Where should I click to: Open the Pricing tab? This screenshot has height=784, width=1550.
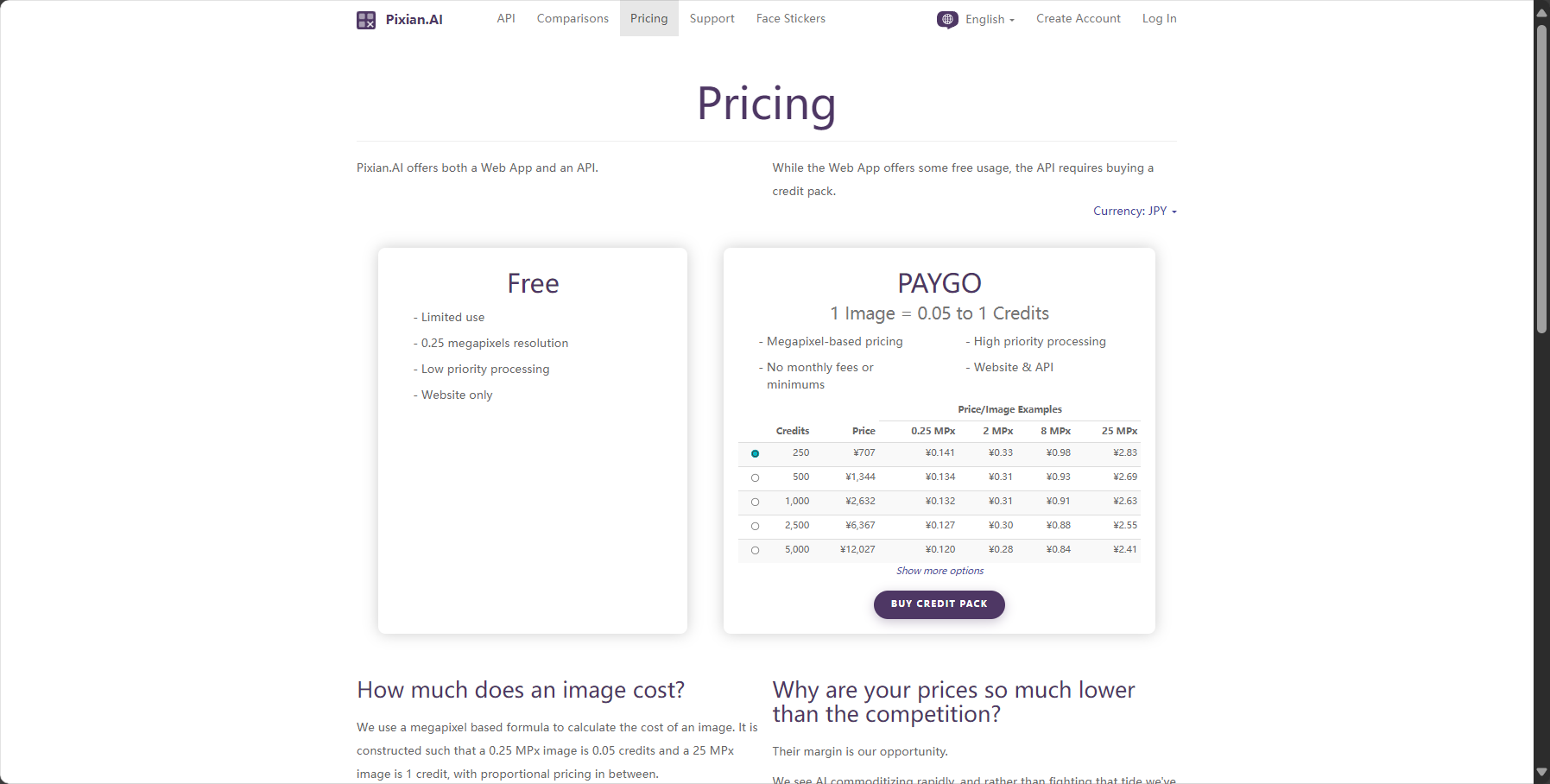(649, 18)
